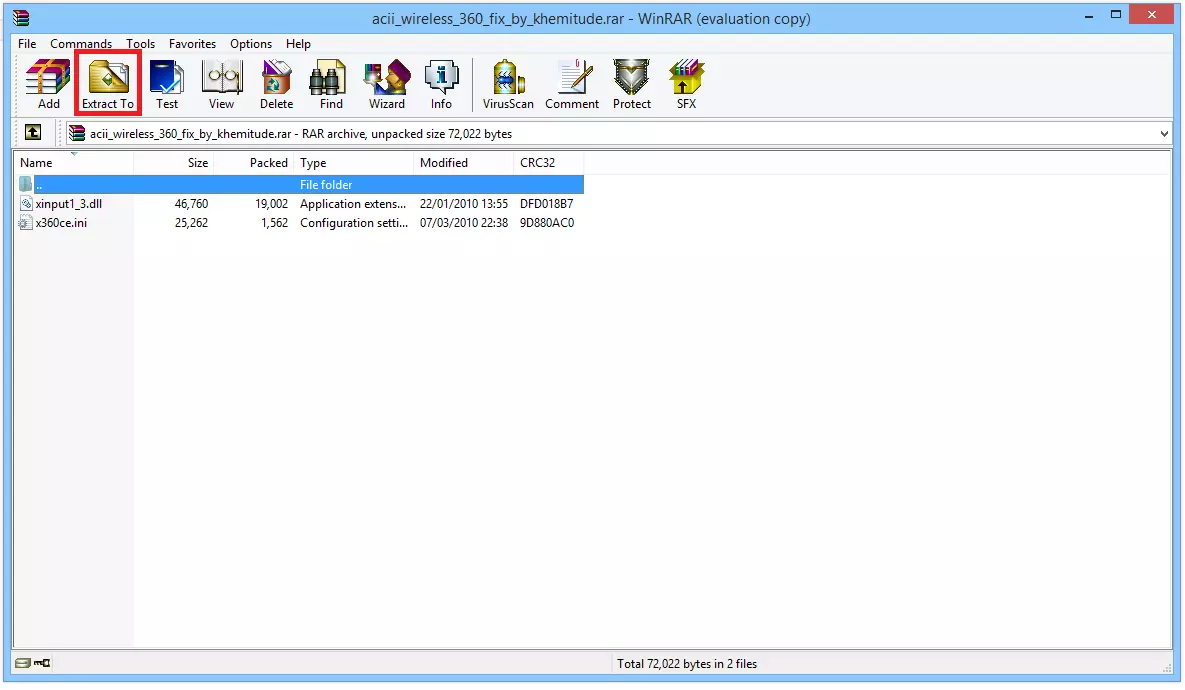Select the parent folder icon row
The height and width of the screenshot is (690, 1185).
point(26,184)
